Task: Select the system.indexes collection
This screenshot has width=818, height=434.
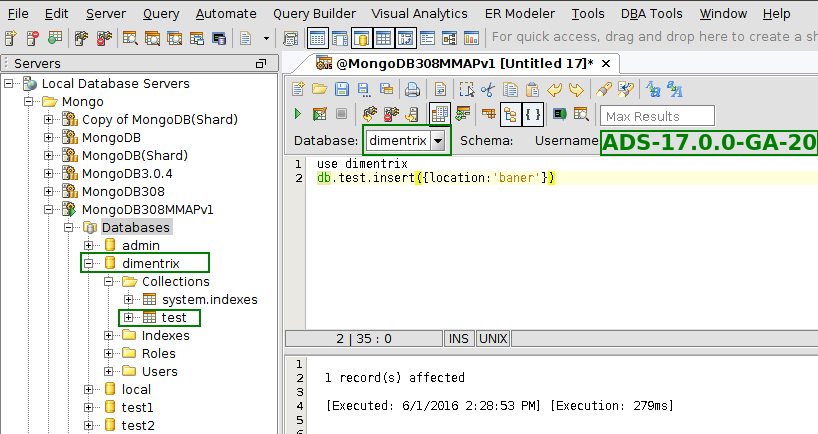Action: [x=210, y=299]
